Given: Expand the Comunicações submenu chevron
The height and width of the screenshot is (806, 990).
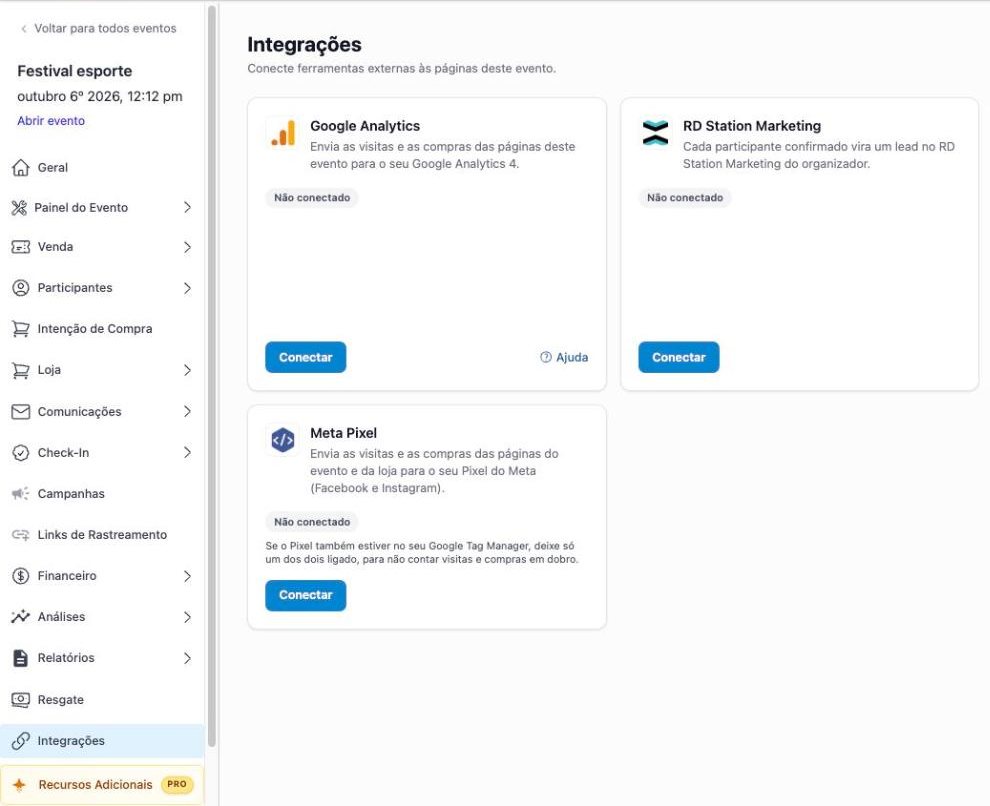Looking at the screenshot, I should coord(187,412).
